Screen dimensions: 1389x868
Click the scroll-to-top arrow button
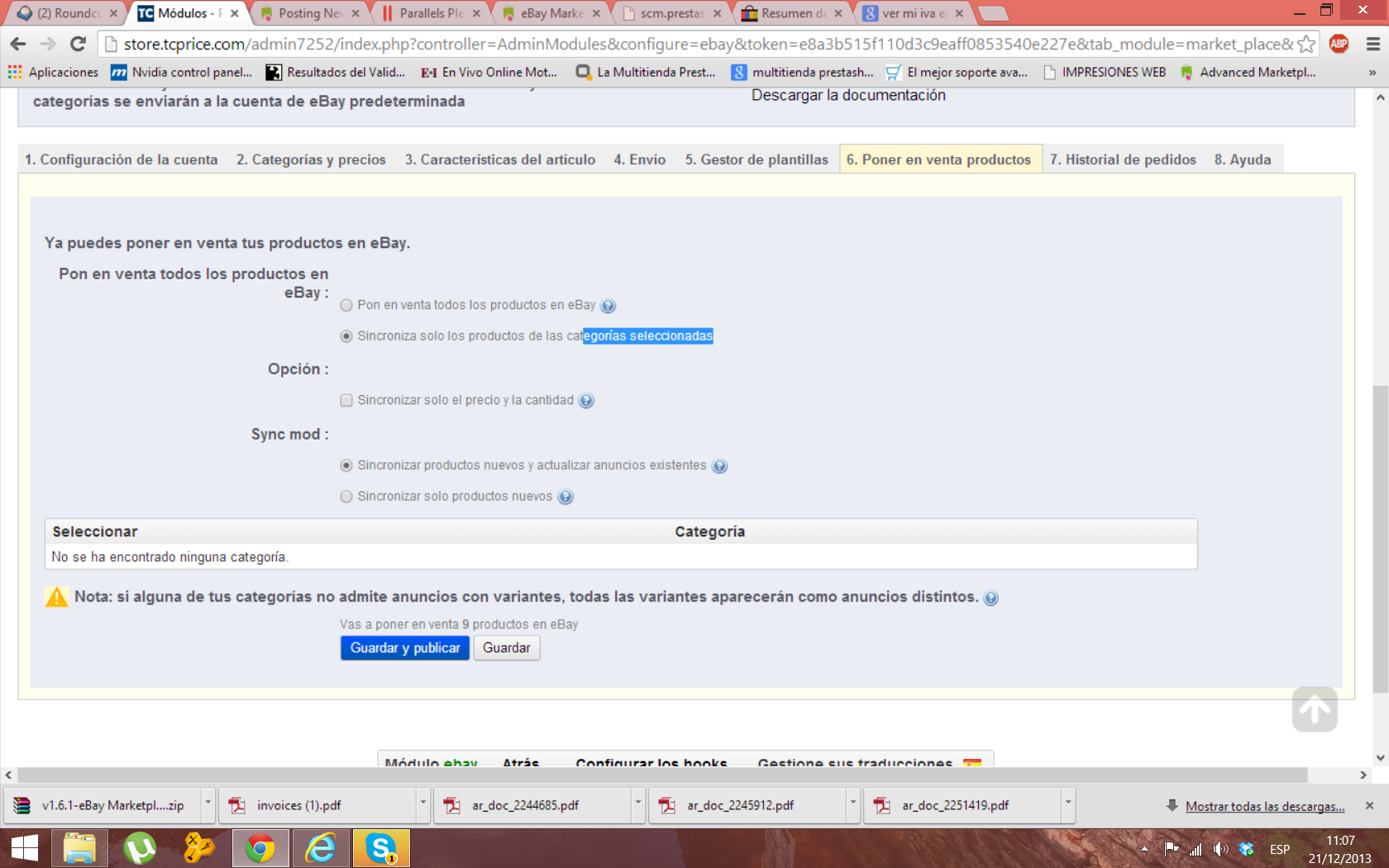tap(1315, 709)
